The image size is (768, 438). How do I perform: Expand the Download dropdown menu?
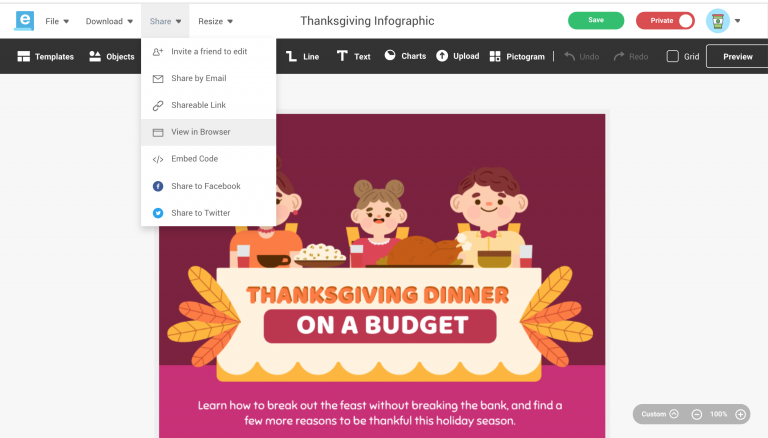(x=109, y=21)
